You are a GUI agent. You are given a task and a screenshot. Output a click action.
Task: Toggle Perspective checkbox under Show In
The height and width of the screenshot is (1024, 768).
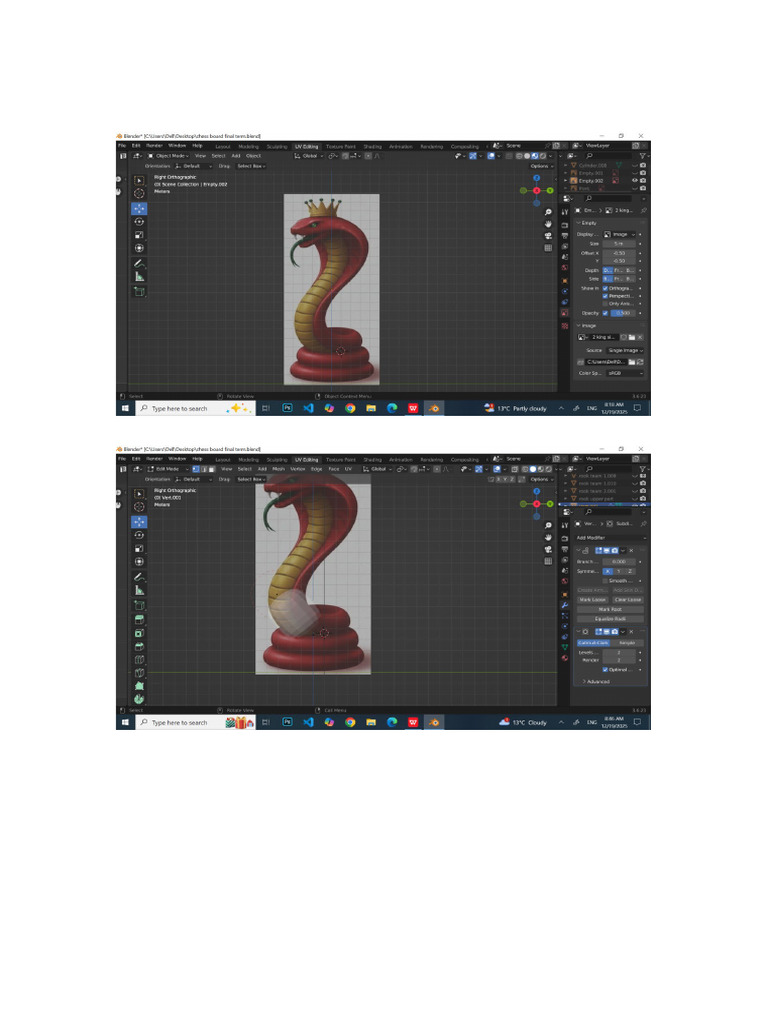tap(605, 296)
